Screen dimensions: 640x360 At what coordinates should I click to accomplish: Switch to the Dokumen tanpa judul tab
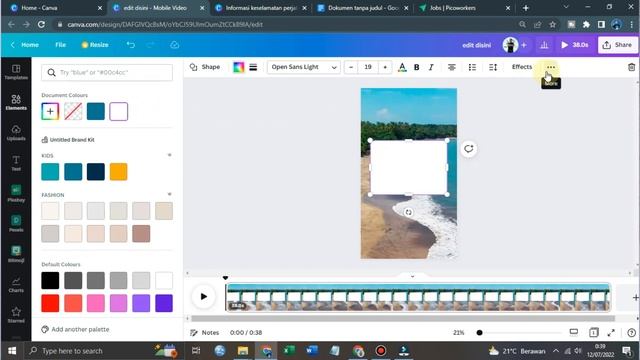(x=363, y=8)
